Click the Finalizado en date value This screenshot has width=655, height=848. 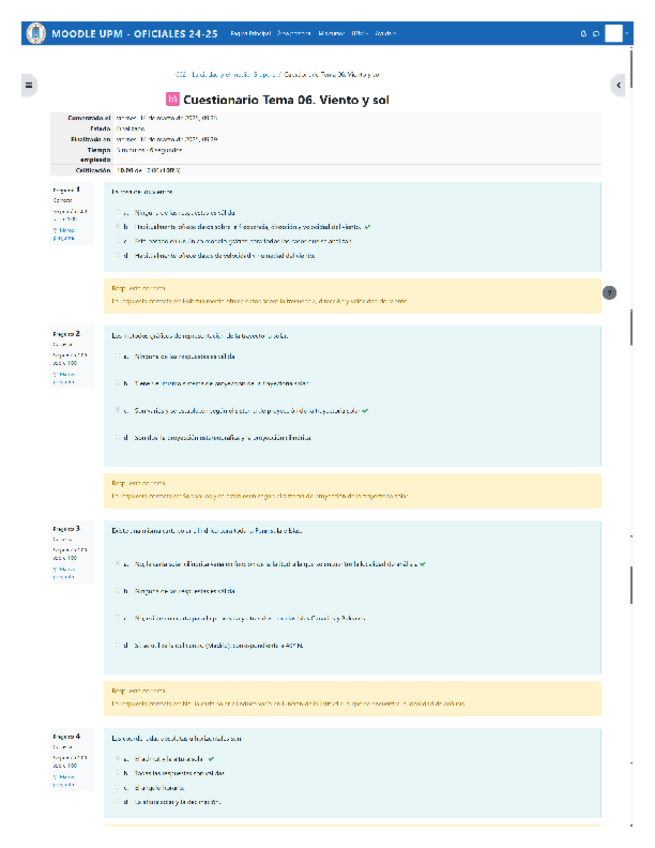pos(167,139)
